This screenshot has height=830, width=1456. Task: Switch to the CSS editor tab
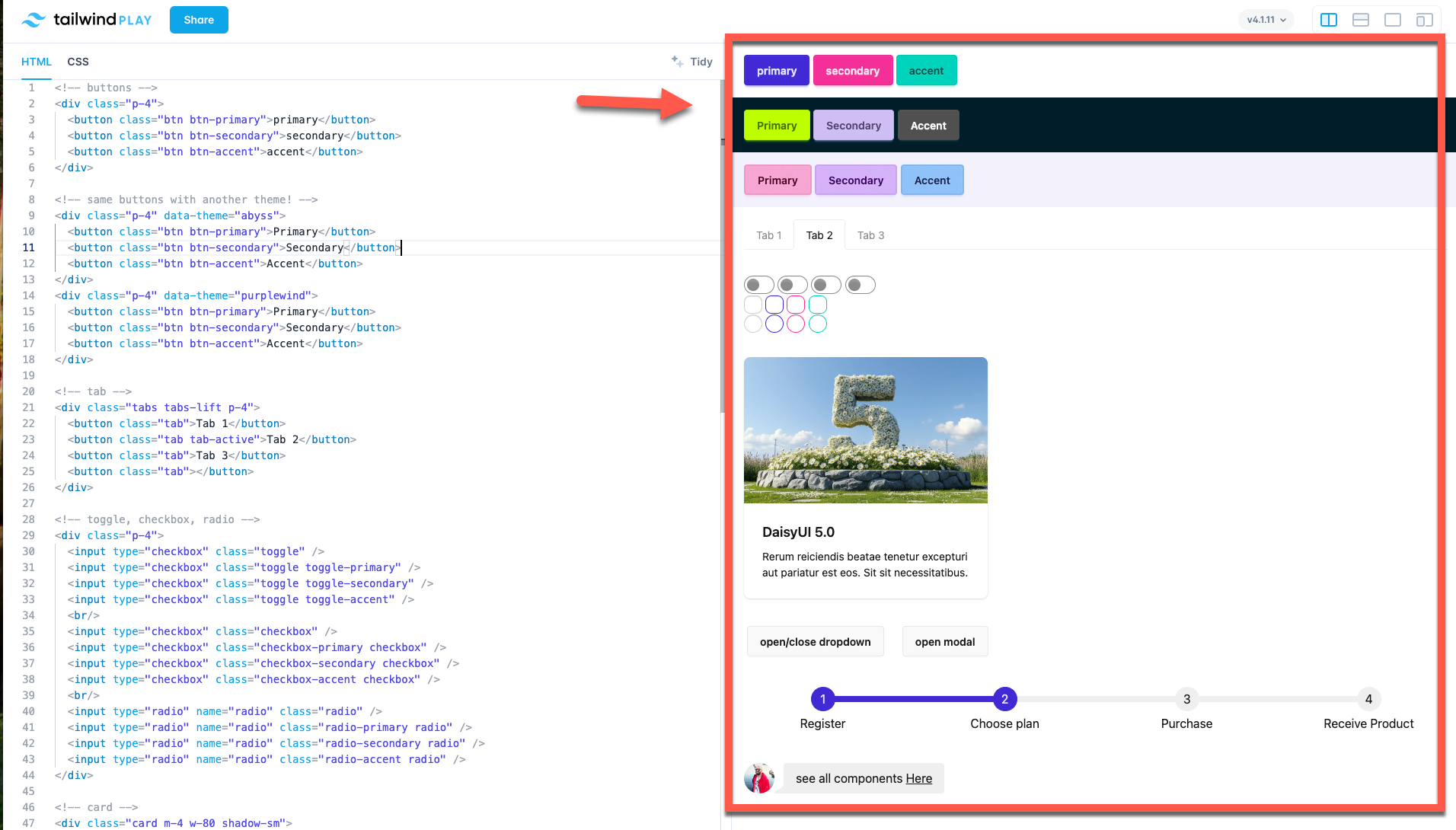[78, 62]
